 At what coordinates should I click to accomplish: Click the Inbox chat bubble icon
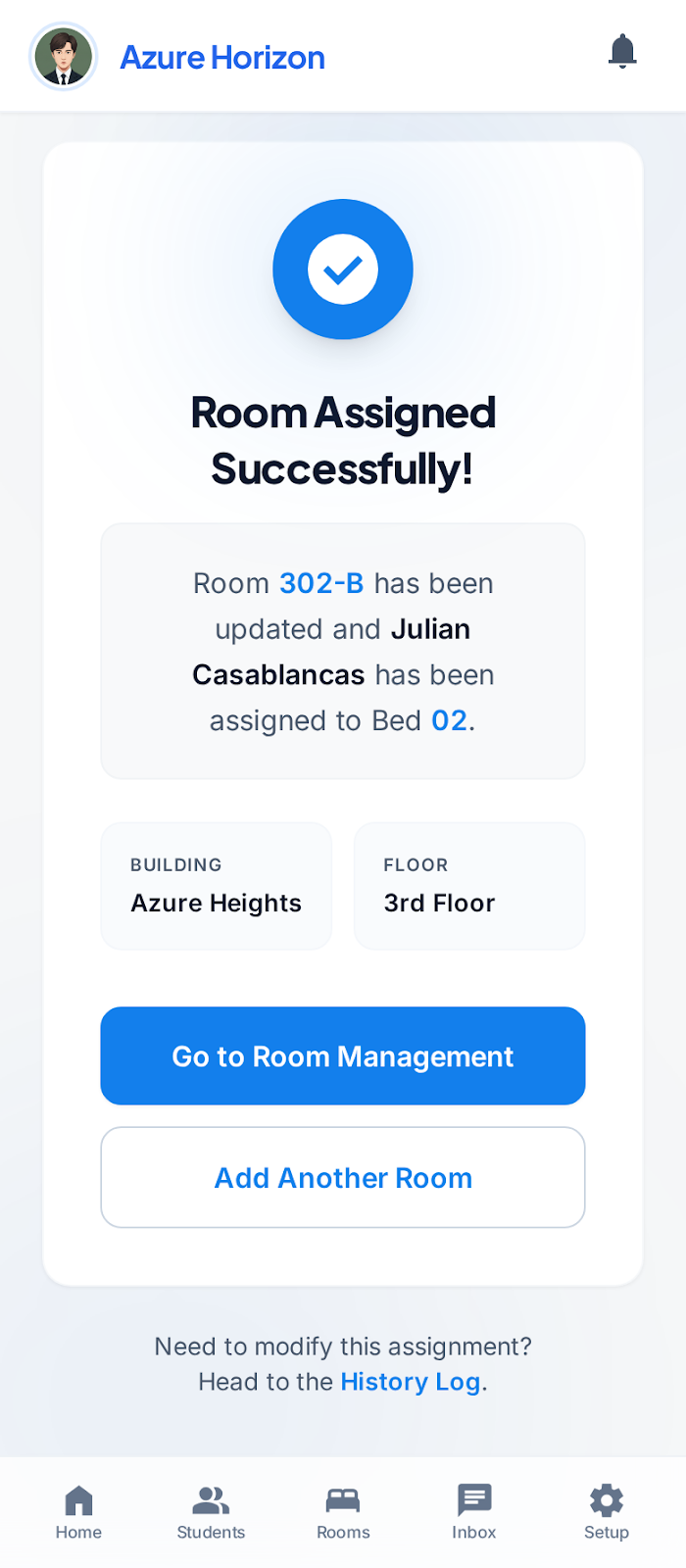click(x=473, y=1497)
